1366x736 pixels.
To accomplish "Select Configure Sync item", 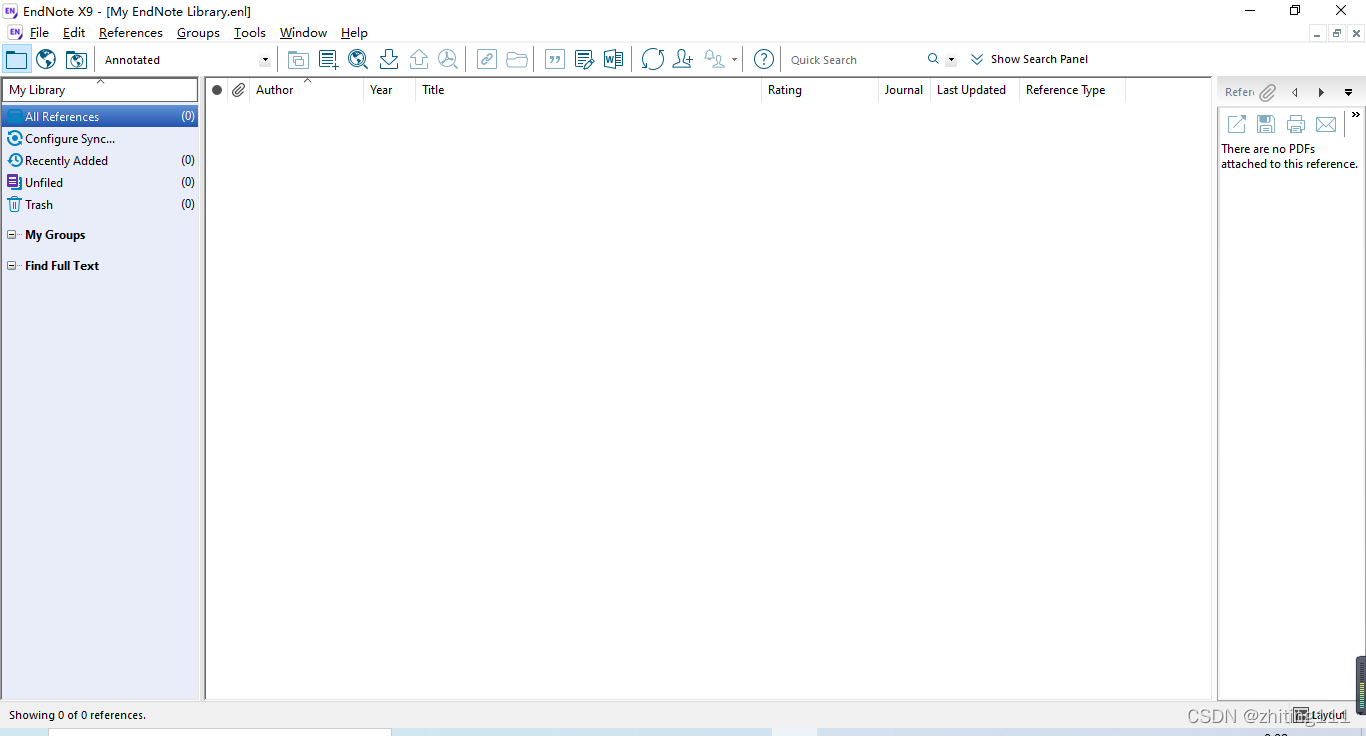I will pos(100,139).
